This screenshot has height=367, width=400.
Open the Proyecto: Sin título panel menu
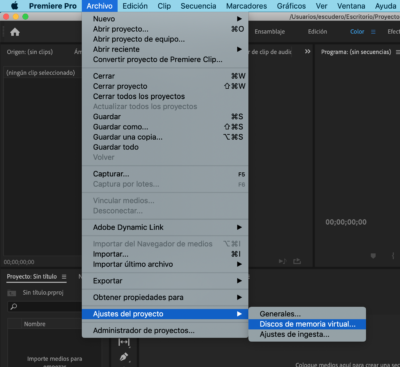pos(64,277)
